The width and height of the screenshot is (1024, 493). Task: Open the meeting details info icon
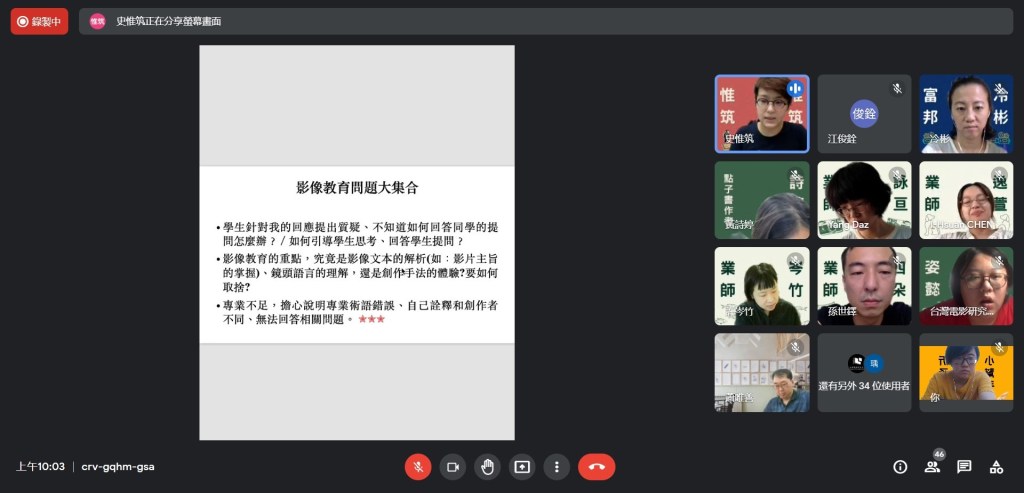[x=900, y=466]
